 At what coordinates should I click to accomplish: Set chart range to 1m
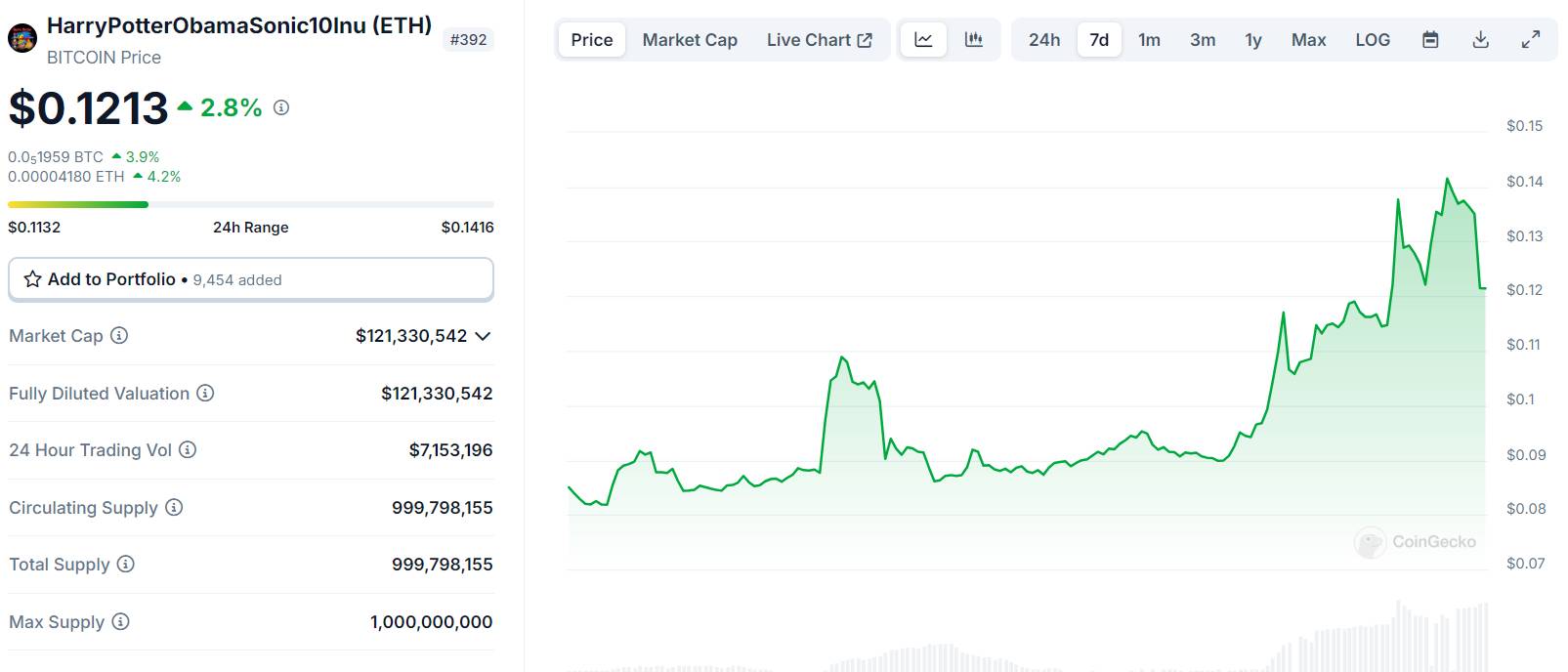[x=1150, y=40]
